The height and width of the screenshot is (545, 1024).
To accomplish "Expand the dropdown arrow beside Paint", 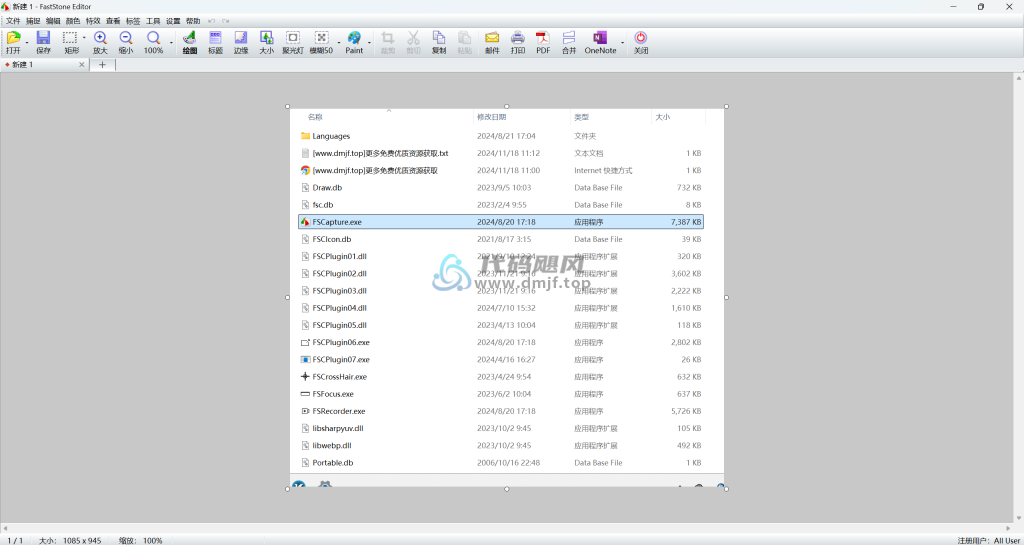I will [369, 42].
